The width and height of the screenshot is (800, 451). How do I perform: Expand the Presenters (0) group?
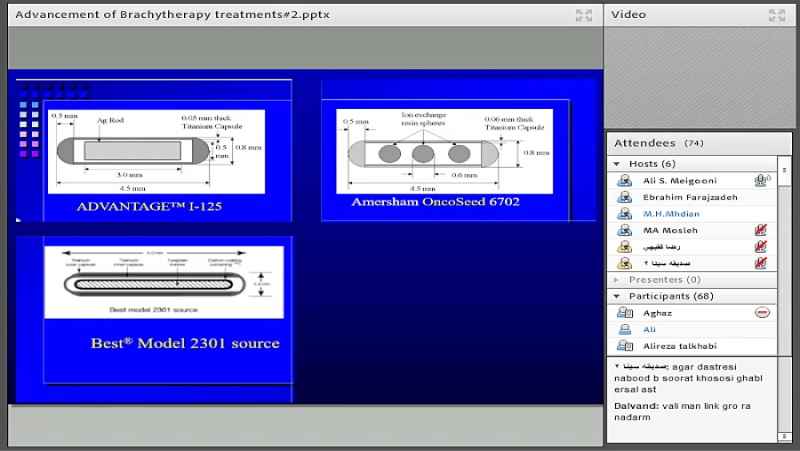[x=616, y=280]
